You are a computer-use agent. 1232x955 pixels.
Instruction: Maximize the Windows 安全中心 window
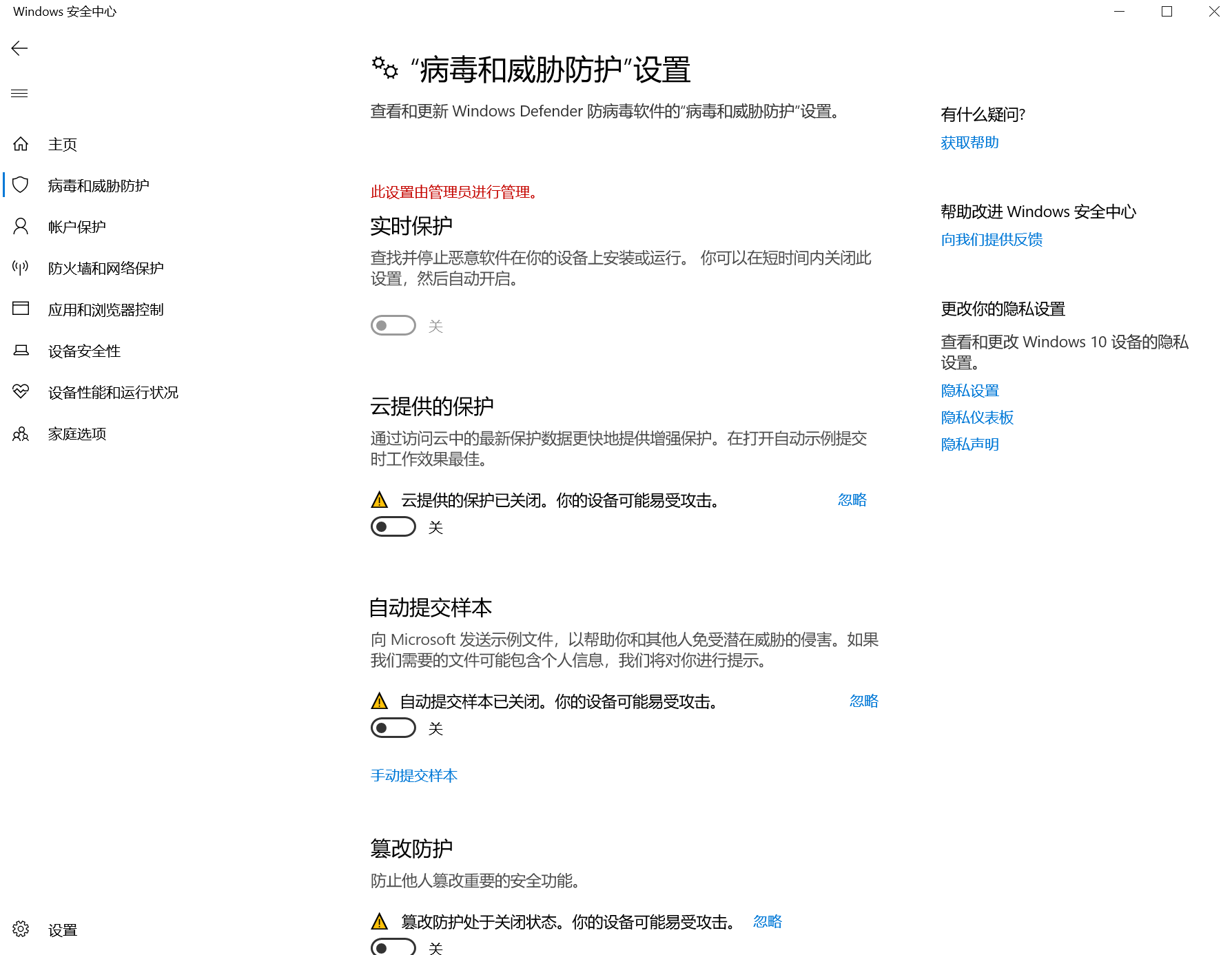click(x=1167, y=12)
